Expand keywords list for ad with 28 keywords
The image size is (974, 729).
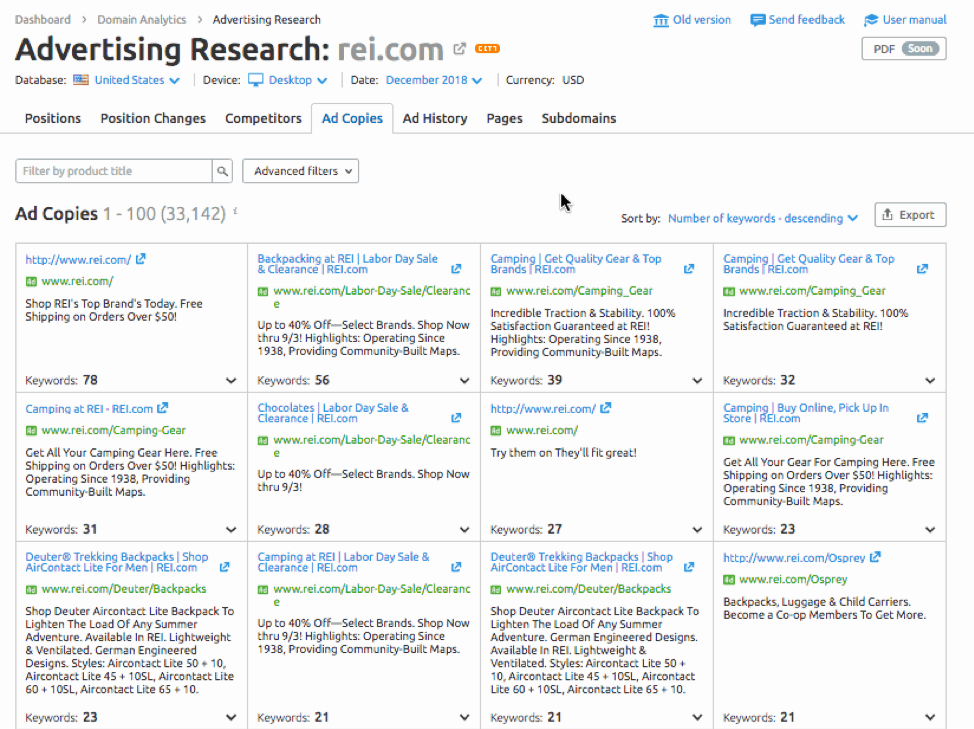[464, 530]
